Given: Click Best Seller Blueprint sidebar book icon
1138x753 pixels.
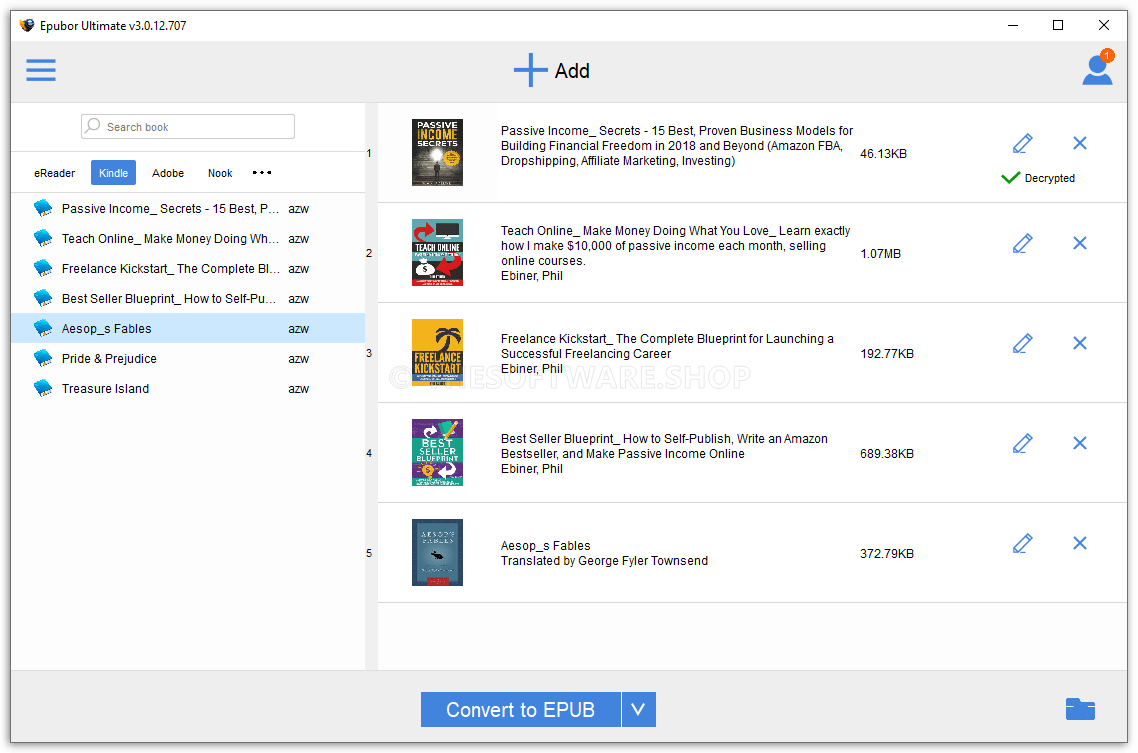Looking at the screenshot, I should [x=44, y=299].
